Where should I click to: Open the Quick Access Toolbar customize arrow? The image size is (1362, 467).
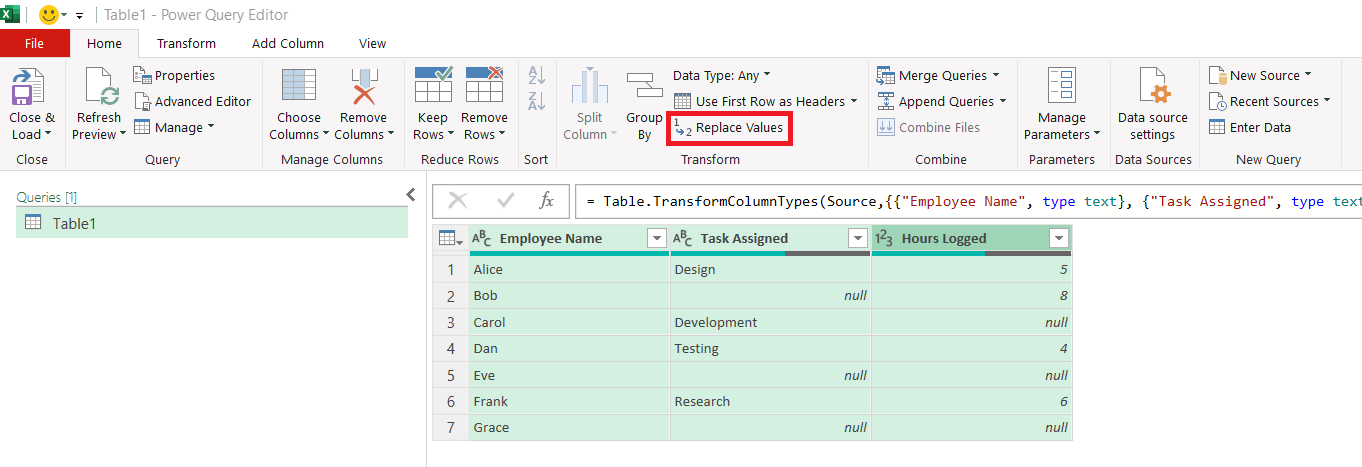[79, 16]
